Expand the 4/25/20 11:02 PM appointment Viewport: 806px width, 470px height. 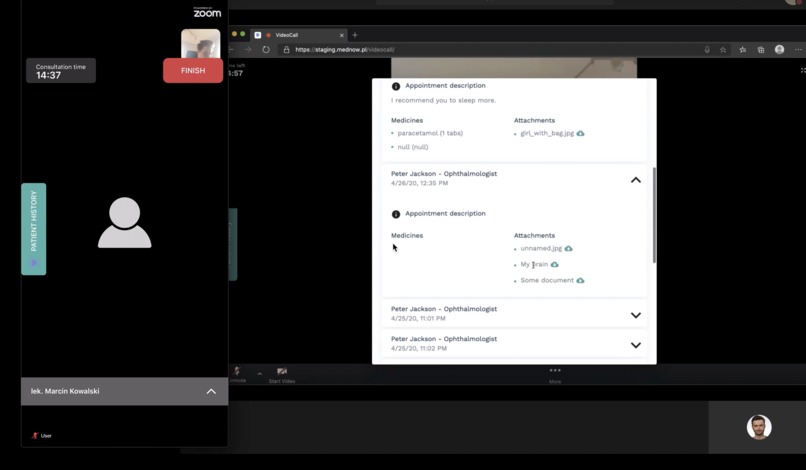pyautogui.click(x=636, y=345)
